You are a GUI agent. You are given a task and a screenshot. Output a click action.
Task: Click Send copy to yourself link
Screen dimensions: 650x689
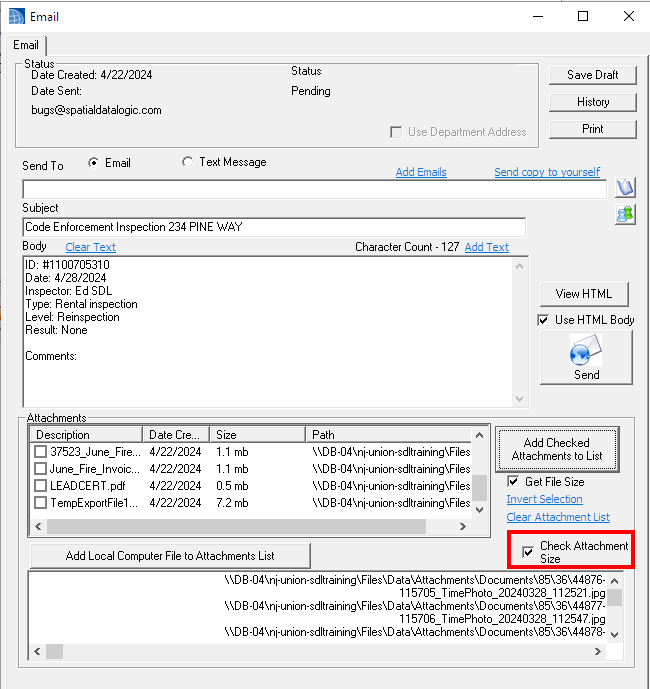click(x=547, y=172)
